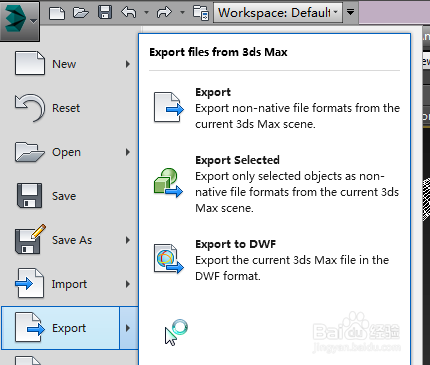The width and height of the screenshot is (430, 365).
Task: Click the Undo arrow in toolbar
Action: coord(129,12)
